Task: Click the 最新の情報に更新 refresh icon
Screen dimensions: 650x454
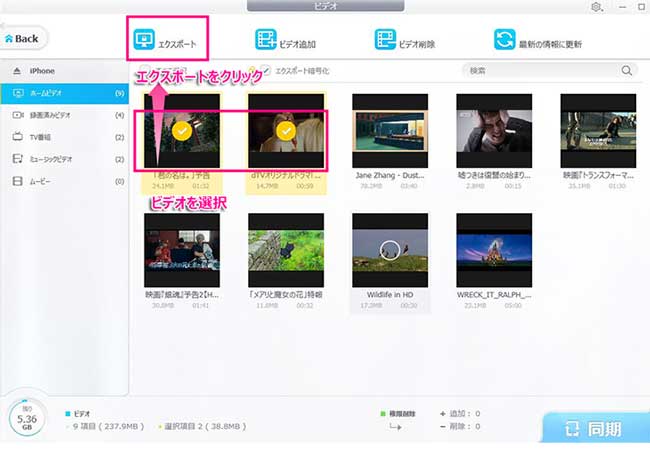Action: [x=504, y=39]
